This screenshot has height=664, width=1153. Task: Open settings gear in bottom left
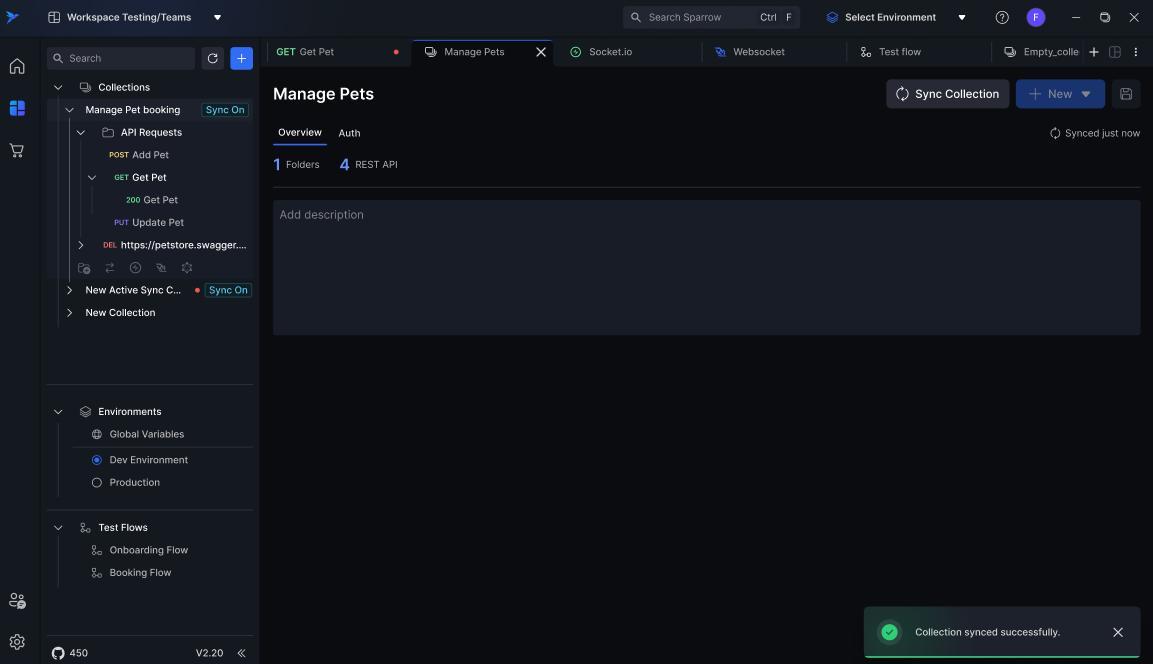(17, 642)
